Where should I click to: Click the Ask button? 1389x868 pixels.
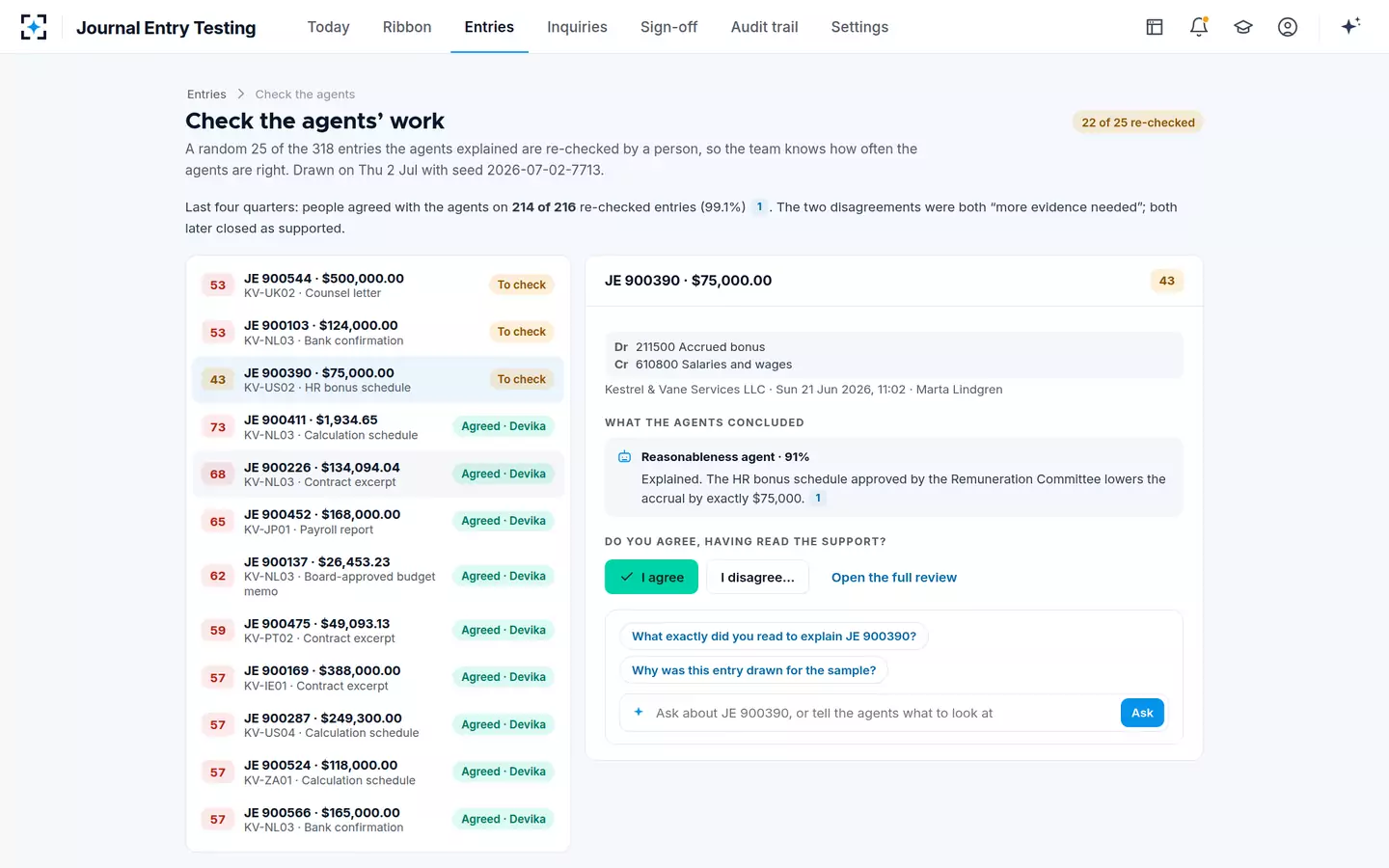coord(1142,713)
